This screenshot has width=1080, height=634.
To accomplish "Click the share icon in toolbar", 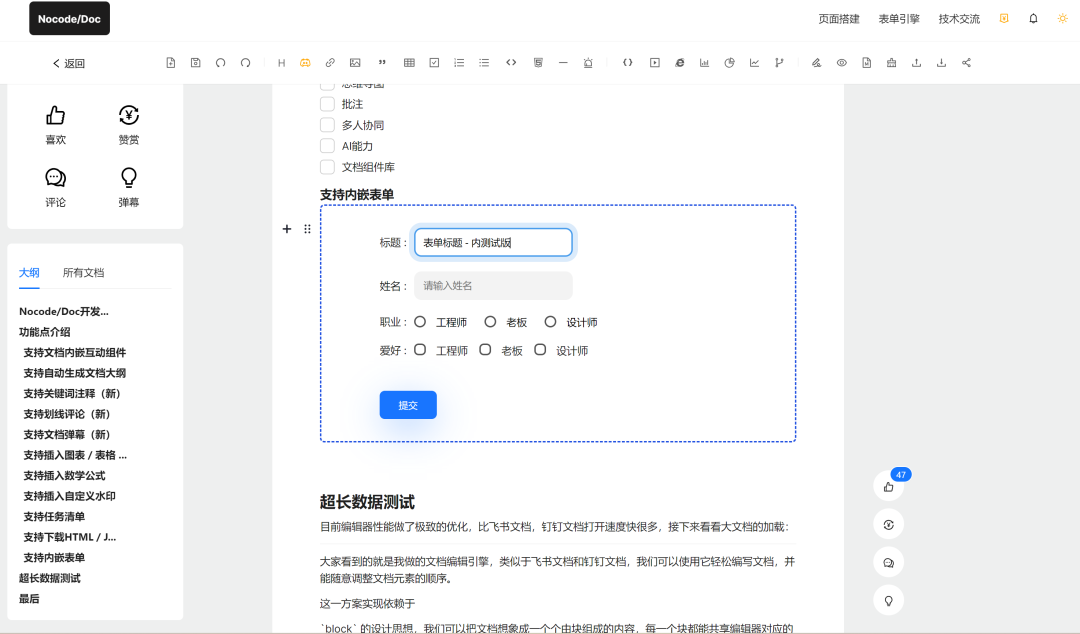I will 966,63.
